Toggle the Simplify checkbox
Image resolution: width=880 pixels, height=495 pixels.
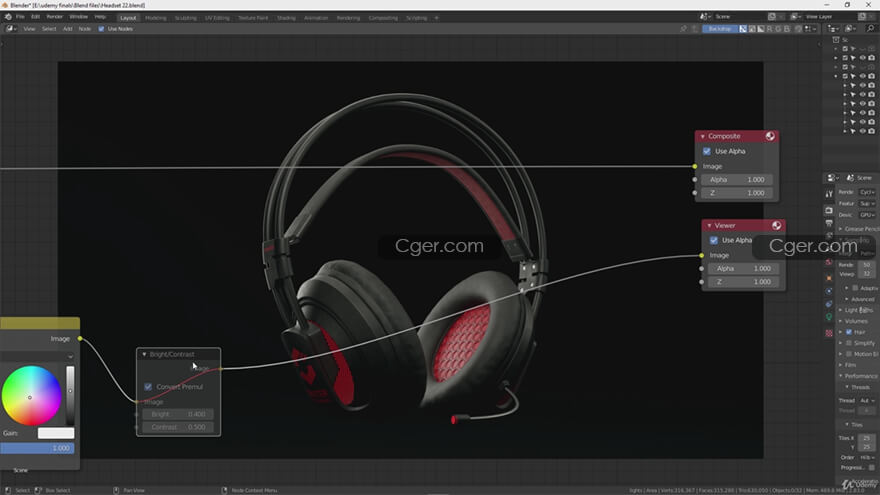[x=849, y=343]
